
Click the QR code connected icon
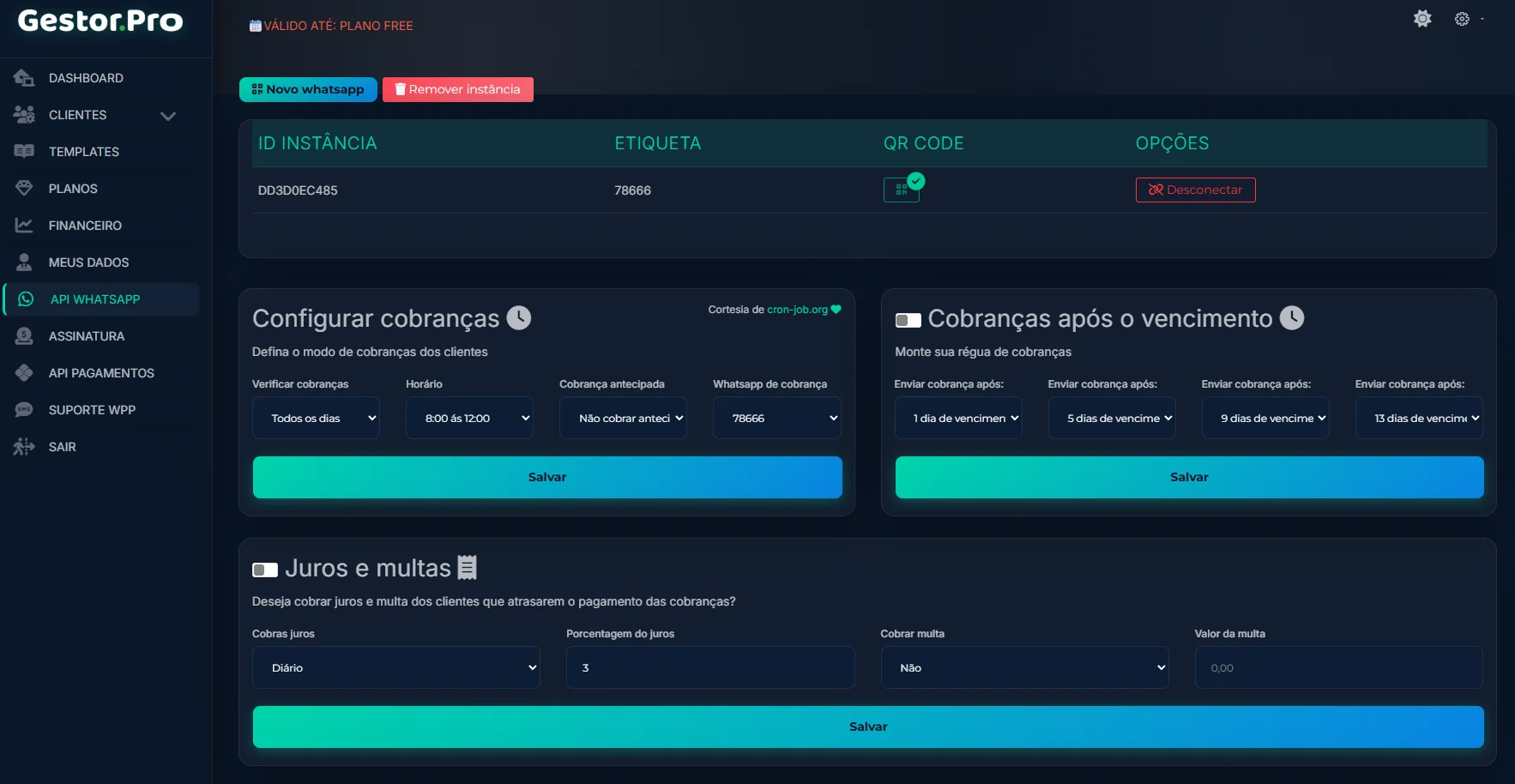click(x=902, y=190)
